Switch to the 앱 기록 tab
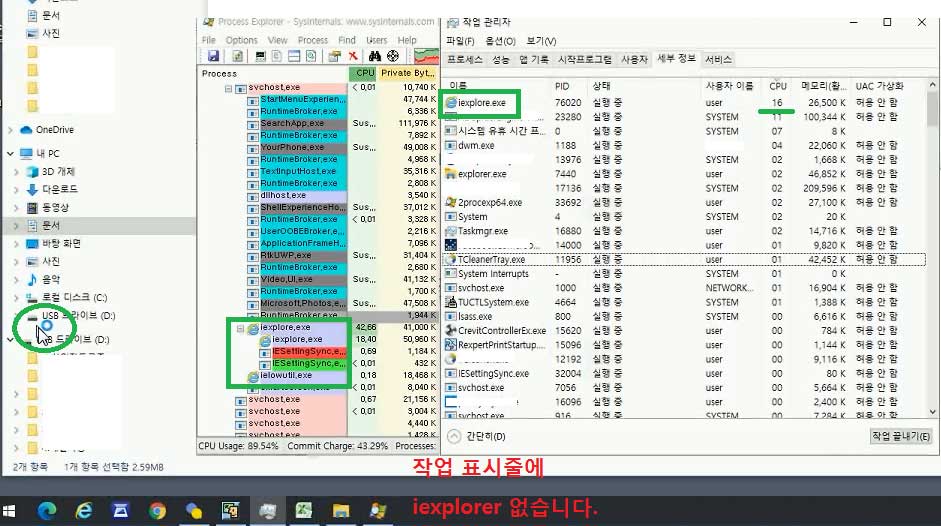Image resolution: width=941 pixels, height=526 pixels. pos(534,59)
